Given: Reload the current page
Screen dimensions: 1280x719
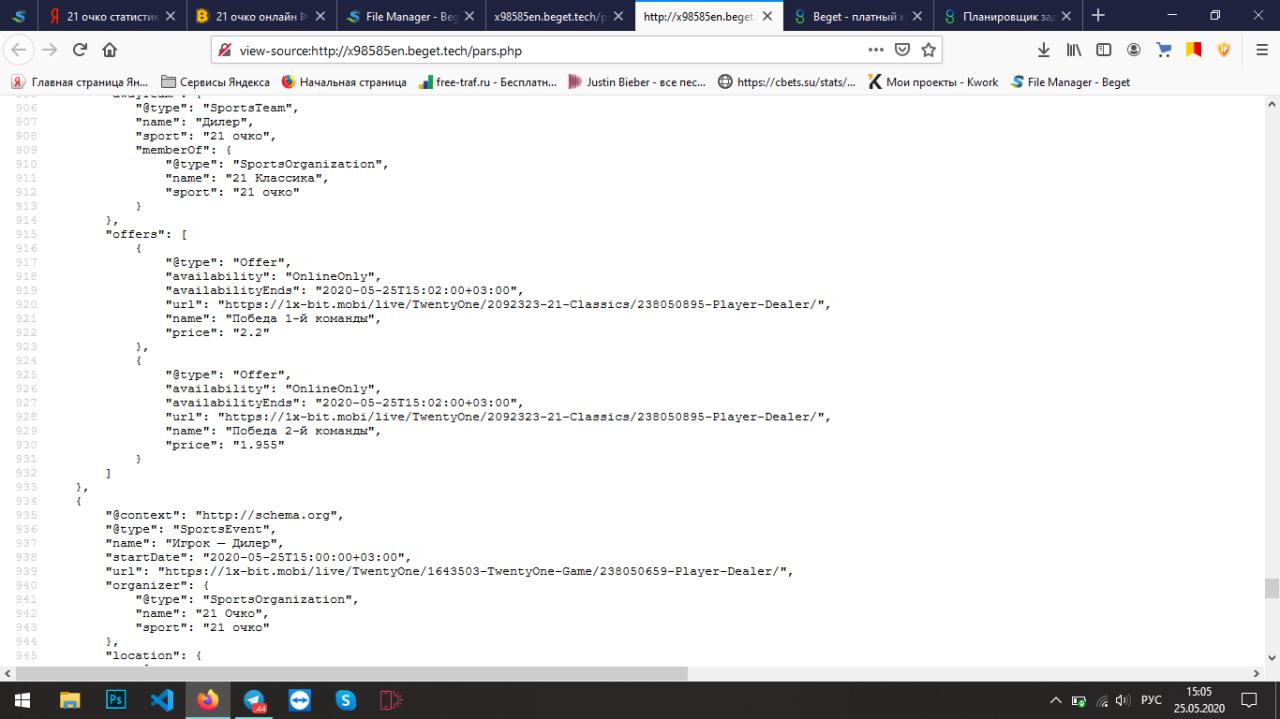Looking at the screenshot, I should (80, 50).
